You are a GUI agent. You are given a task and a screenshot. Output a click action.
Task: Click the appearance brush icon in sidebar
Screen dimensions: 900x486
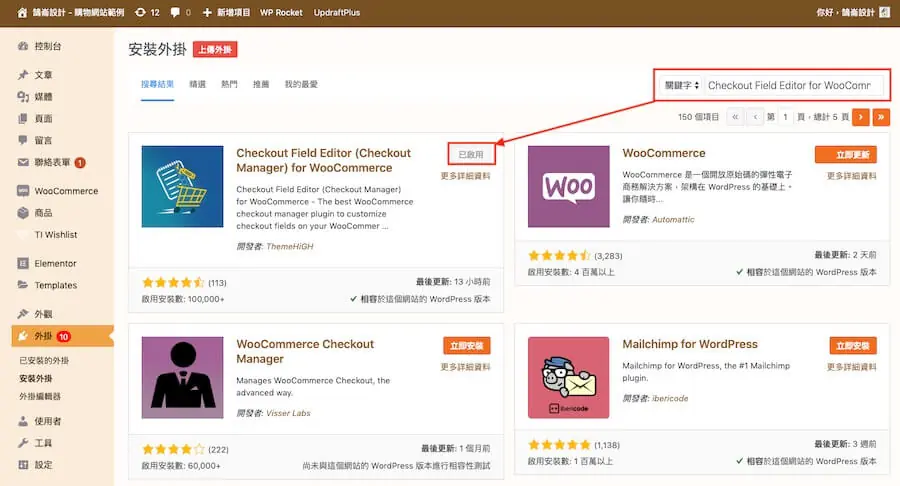pos(23,314)
